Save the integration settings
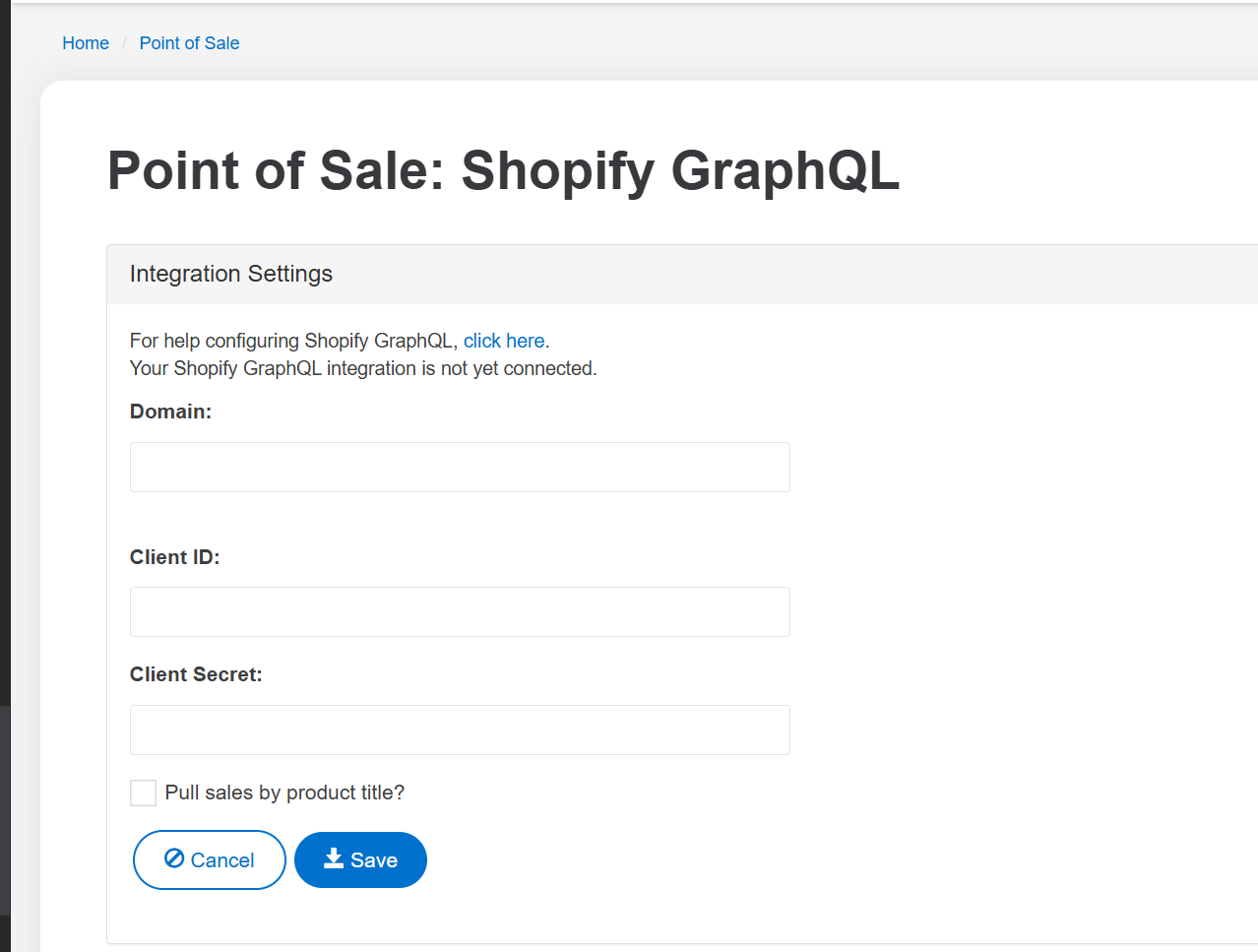The height and width of the screenshot is (952, 1258). click(x=360, y=859)
